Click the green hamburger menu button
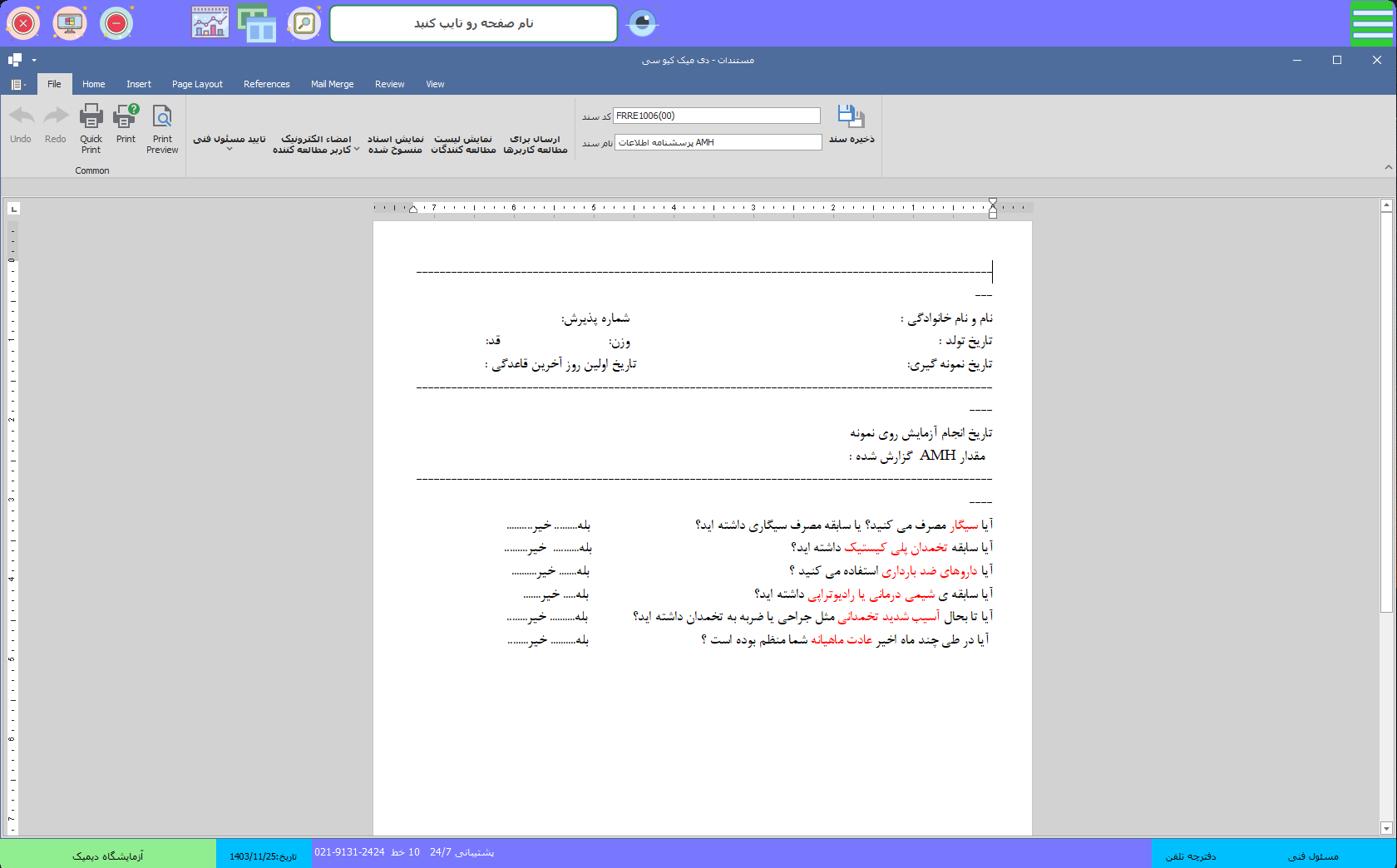1397x868 pixels. (x=1372, y=23)
